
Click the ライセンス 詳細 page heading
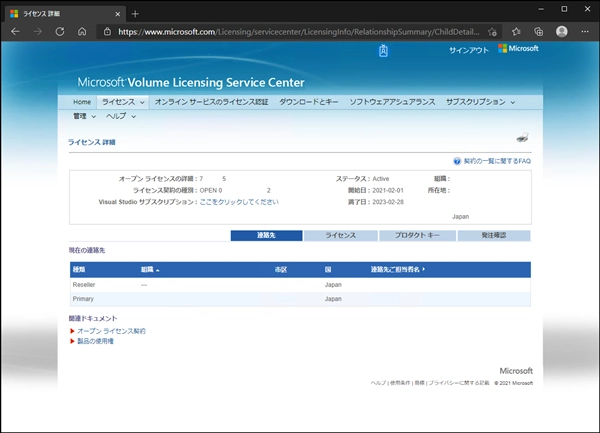point(92,142)
